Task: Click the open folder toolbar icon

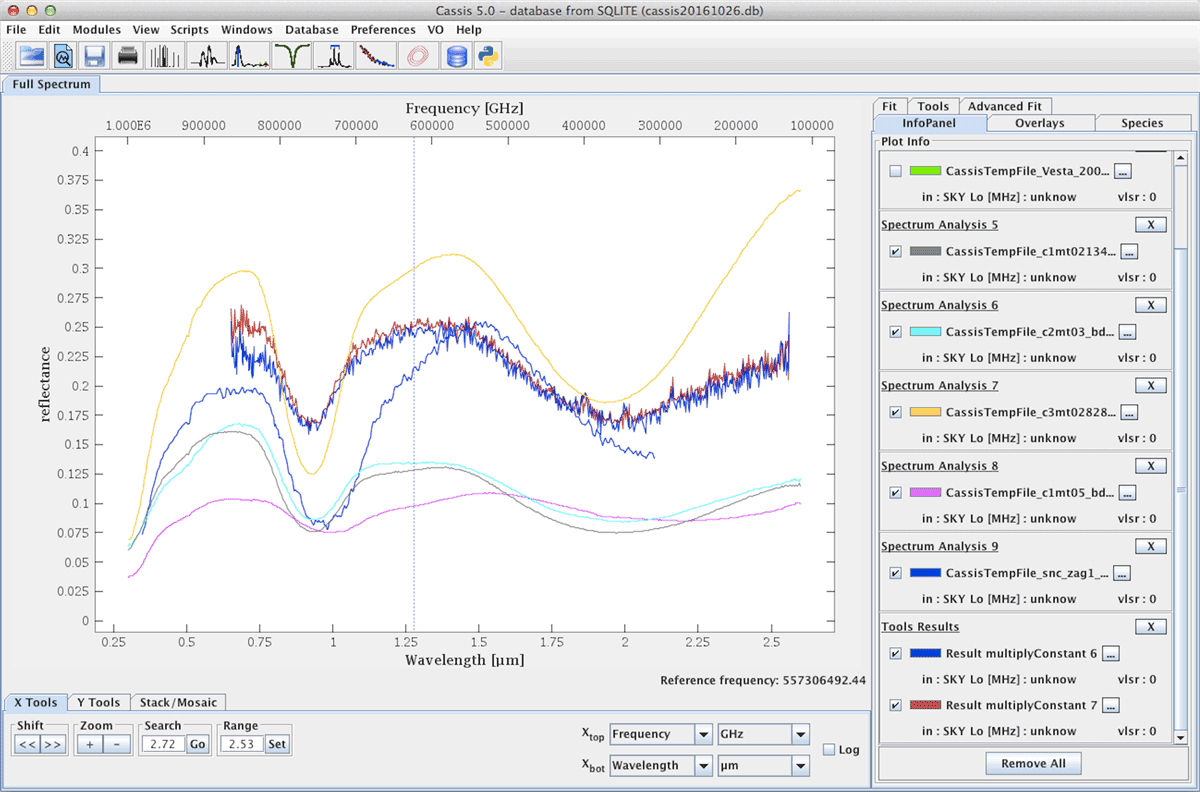Action: point(31,56)
